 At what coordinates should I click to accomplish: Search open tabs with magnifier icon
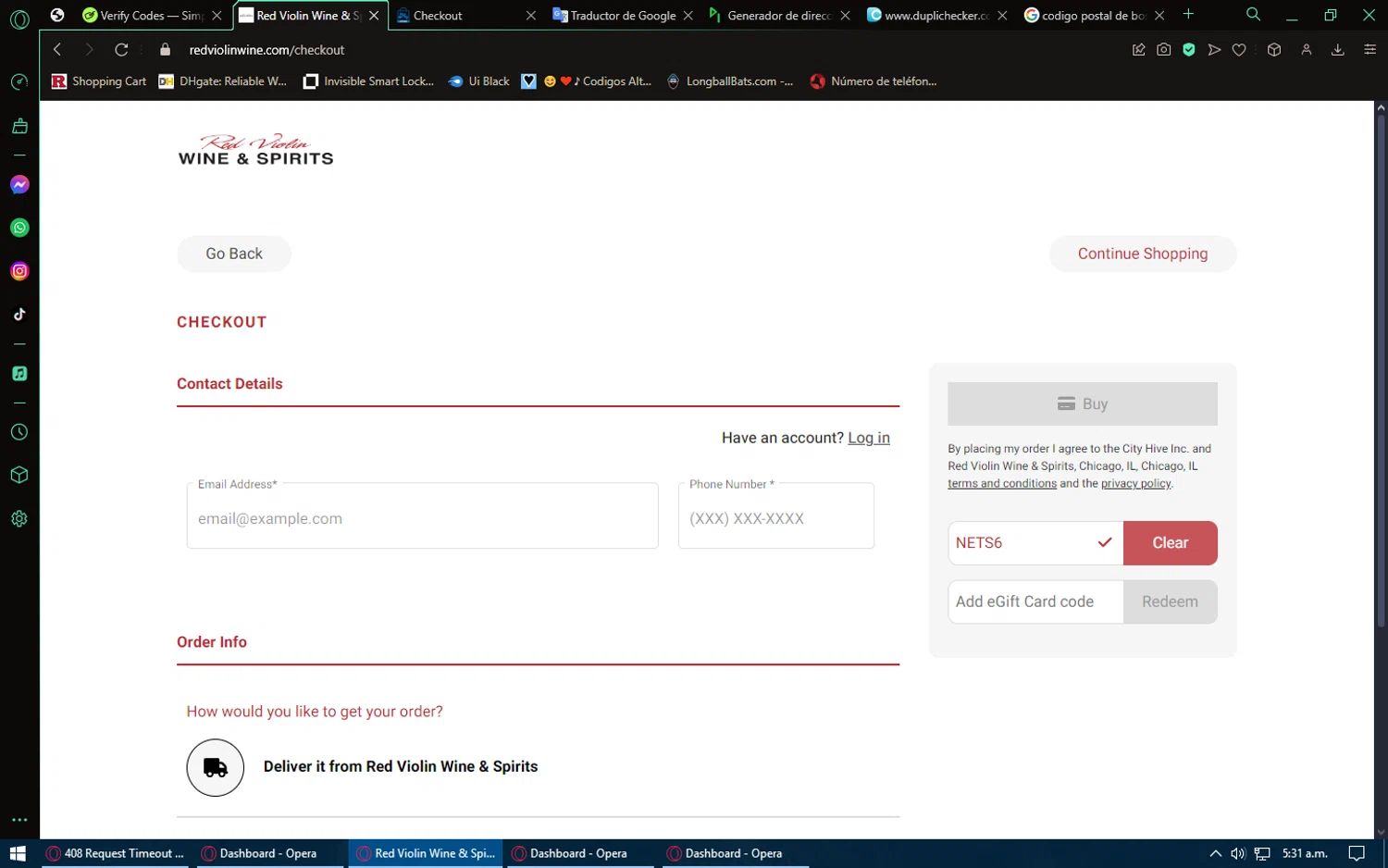[1253, 15]
